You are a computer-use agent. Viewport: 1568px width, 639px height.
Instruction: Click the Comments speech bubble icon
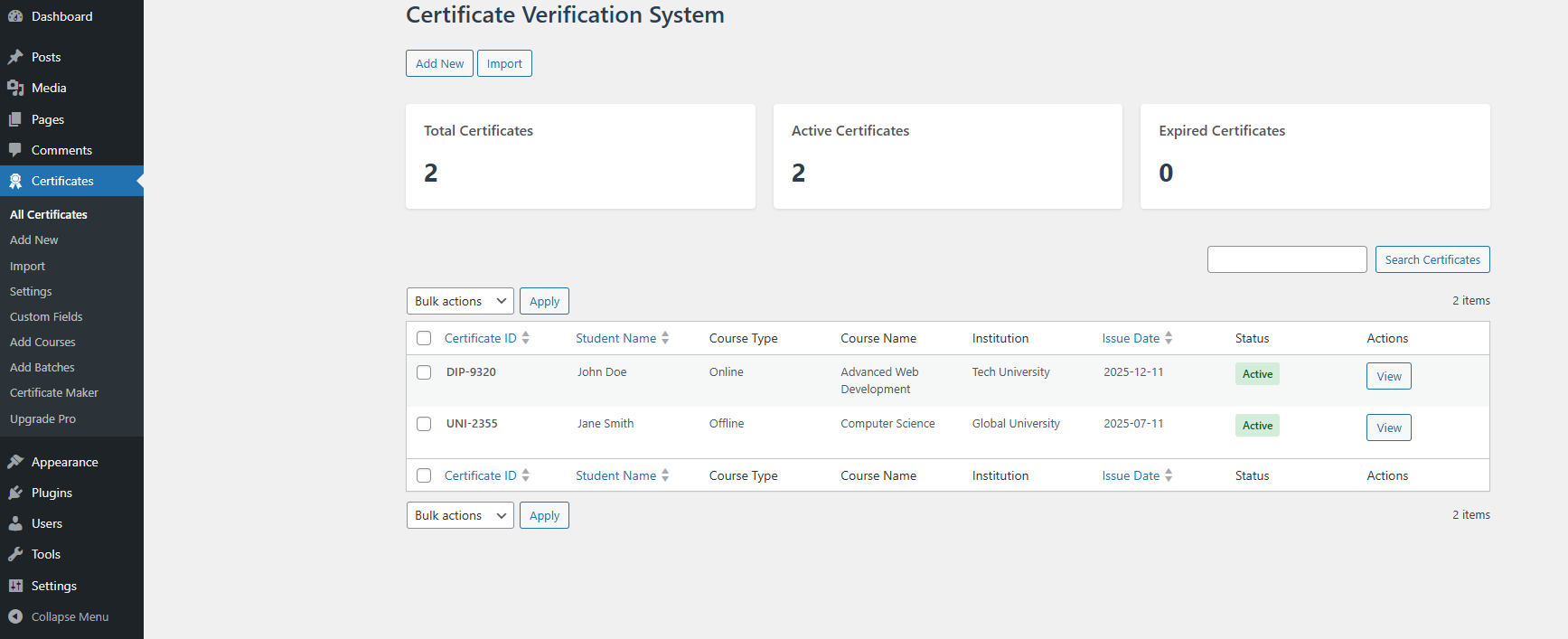tap(15, 150)
